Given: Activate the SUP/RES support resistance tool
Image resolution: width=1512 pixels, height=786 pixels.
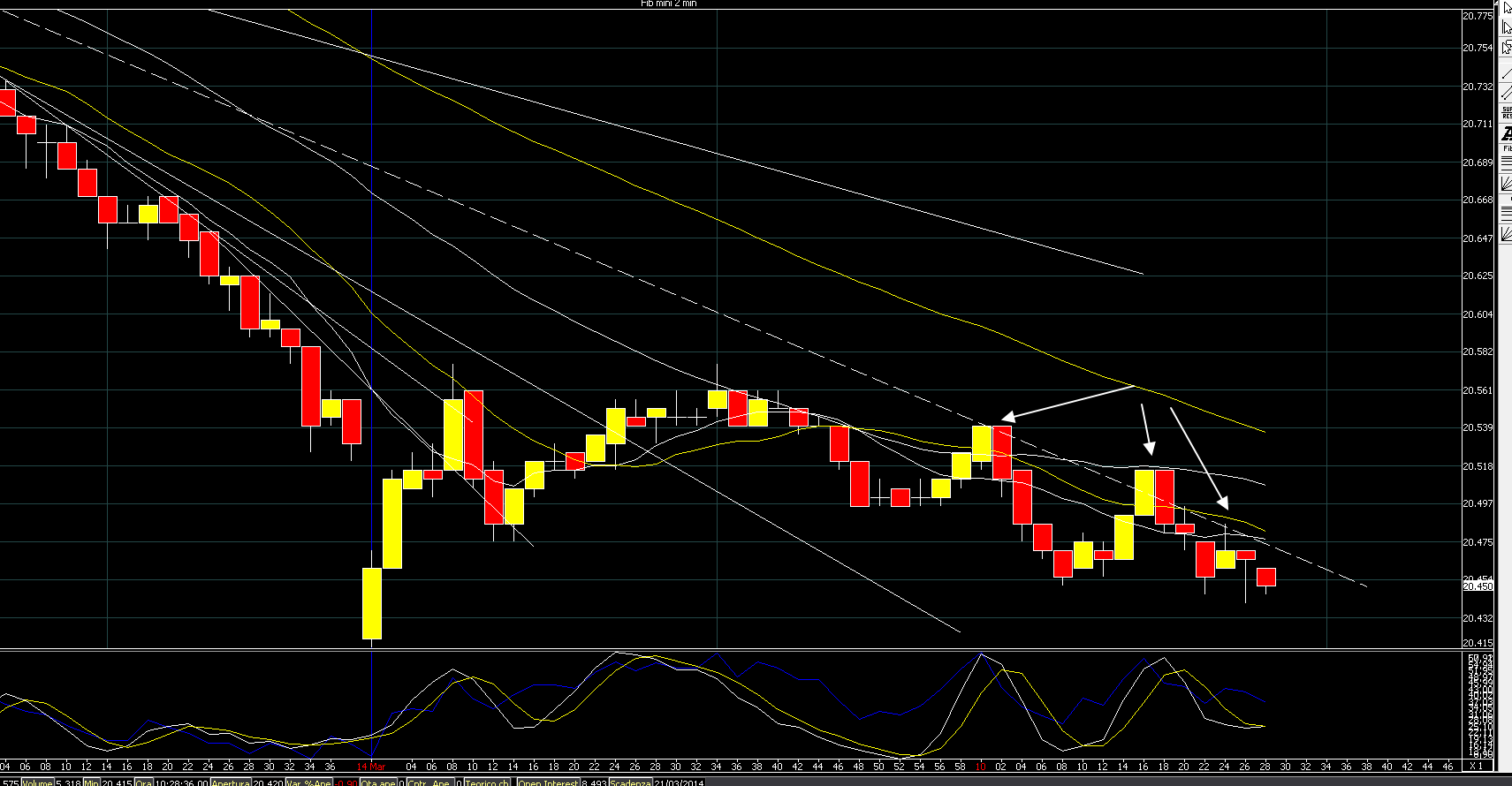Looking at the screenshot, I should [x=1506, y=113].
